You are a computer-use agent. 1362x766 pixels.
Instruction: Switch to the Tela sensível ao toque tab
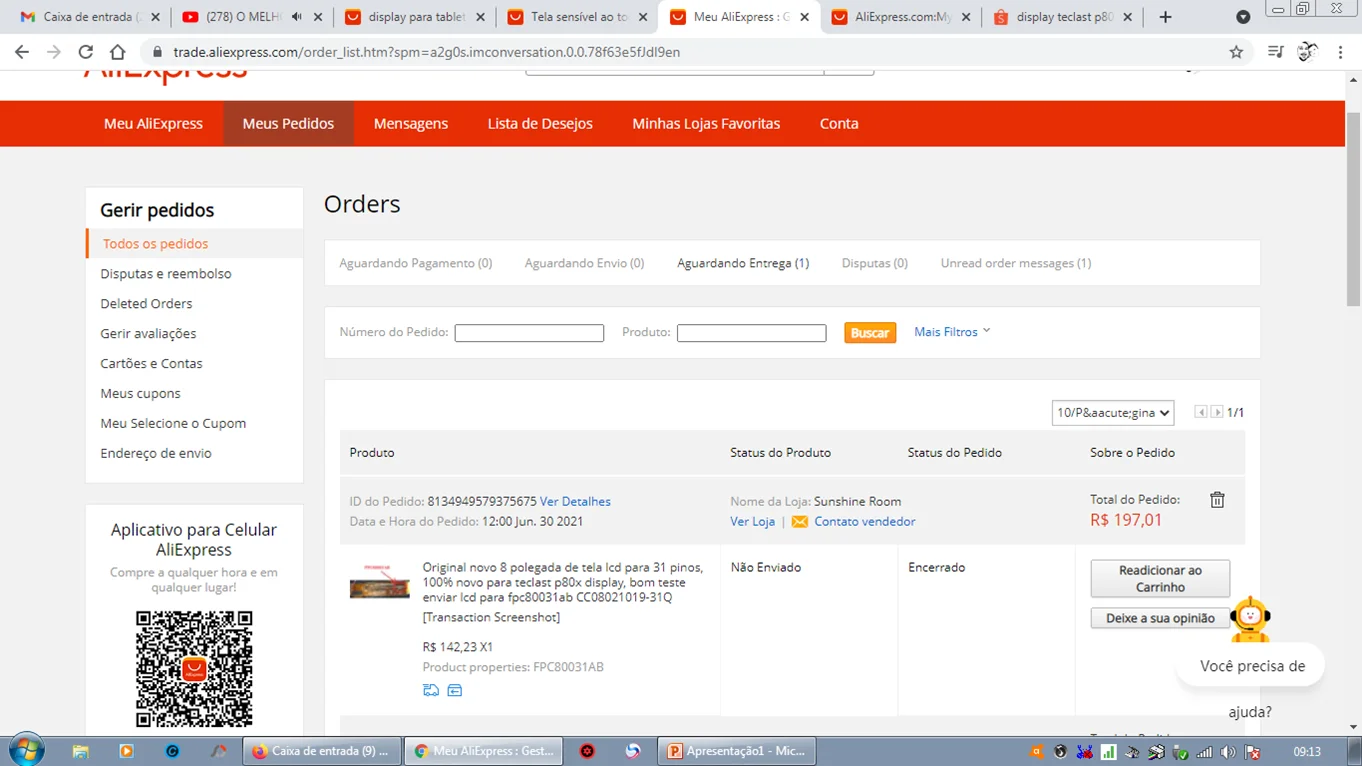coord(577,17)
